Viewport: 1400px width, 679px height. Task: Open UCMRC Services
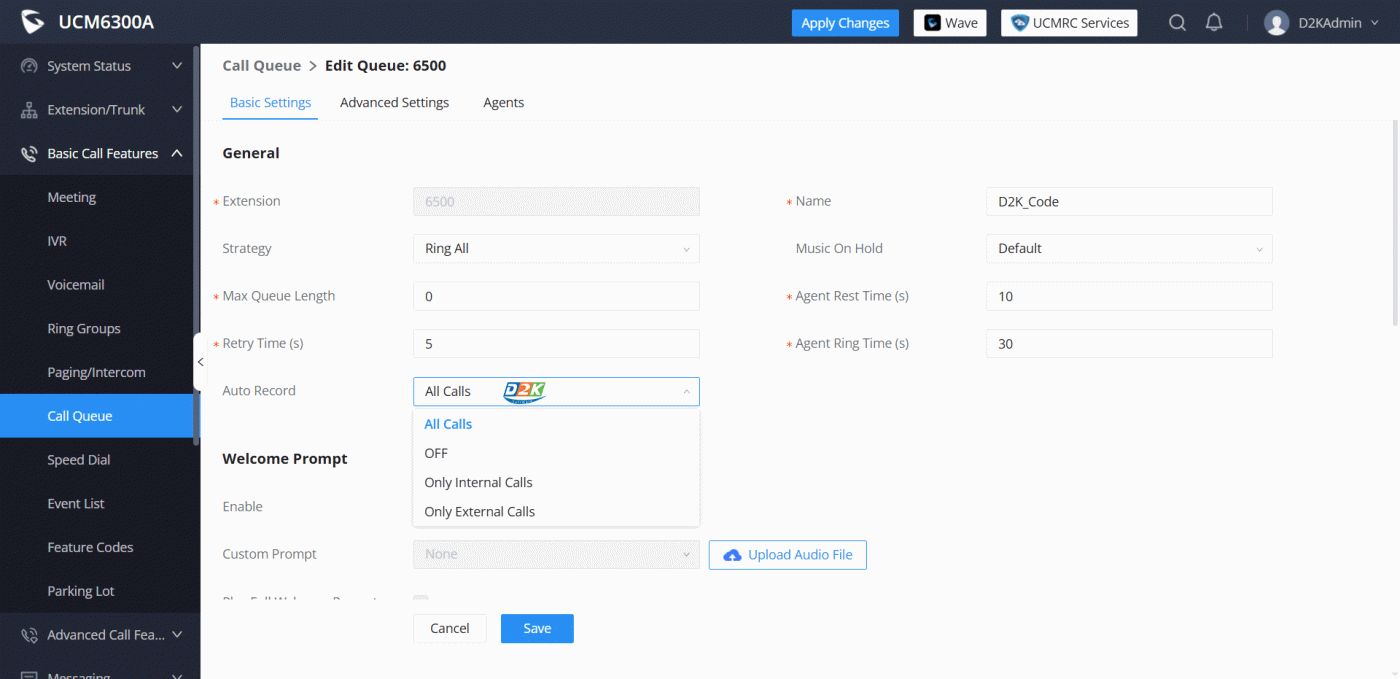[1068, 23]
